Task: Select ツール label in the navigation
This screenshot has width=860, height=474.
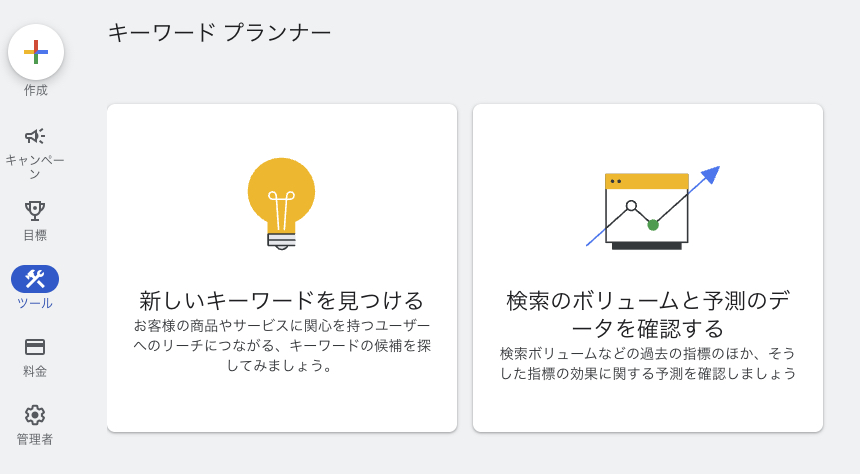Action: [35, 303]
